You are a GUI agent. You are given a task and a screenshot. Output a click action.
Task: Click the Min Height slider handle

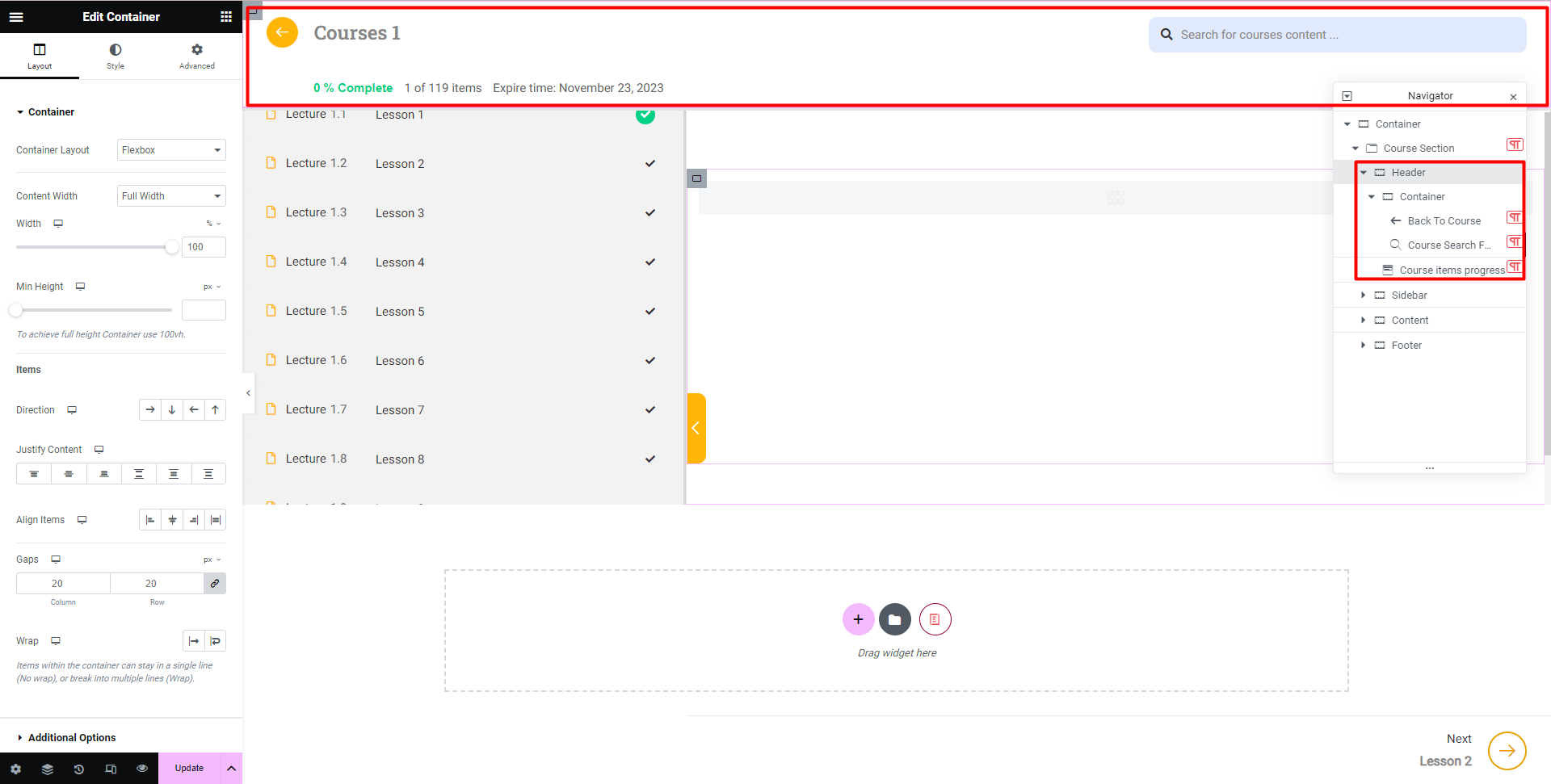tap(16, 310)
